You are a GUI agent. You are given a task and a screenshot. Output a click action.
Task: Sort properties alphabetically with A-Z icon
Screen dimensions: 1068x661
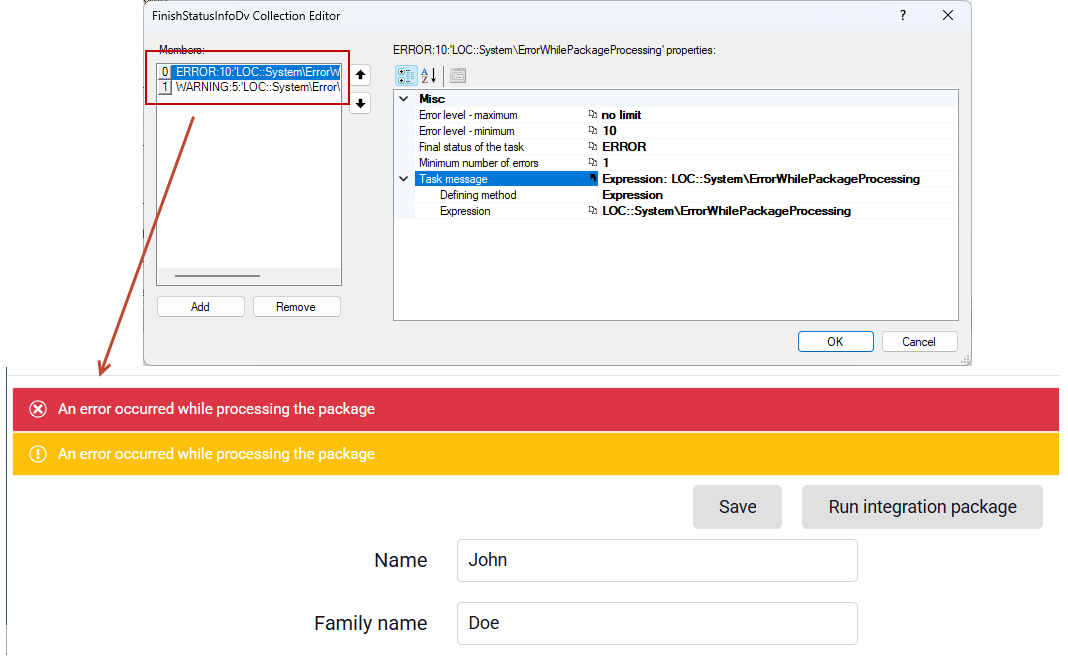coord(428,76)
